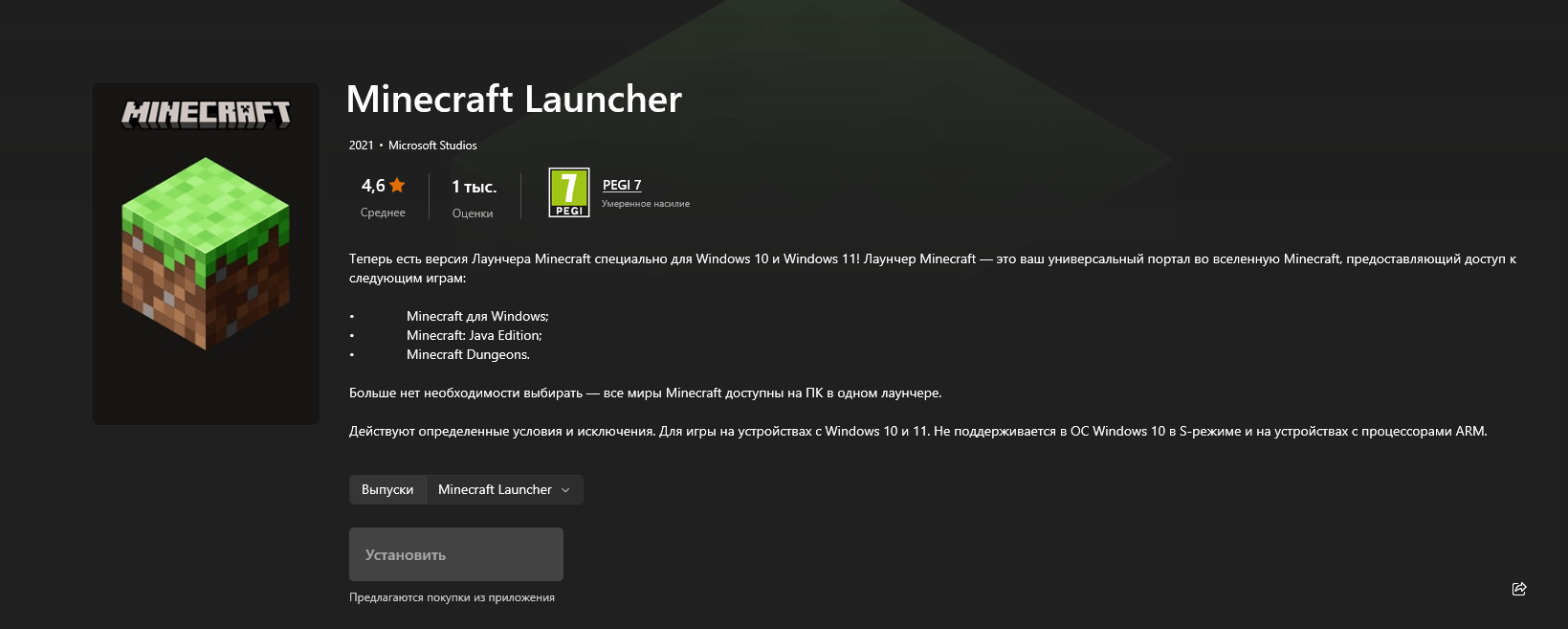Click the Minecraft: Java Edition list item
Image resolution: width=1568 pixels, height=629 pixels.
pos(475,335)
